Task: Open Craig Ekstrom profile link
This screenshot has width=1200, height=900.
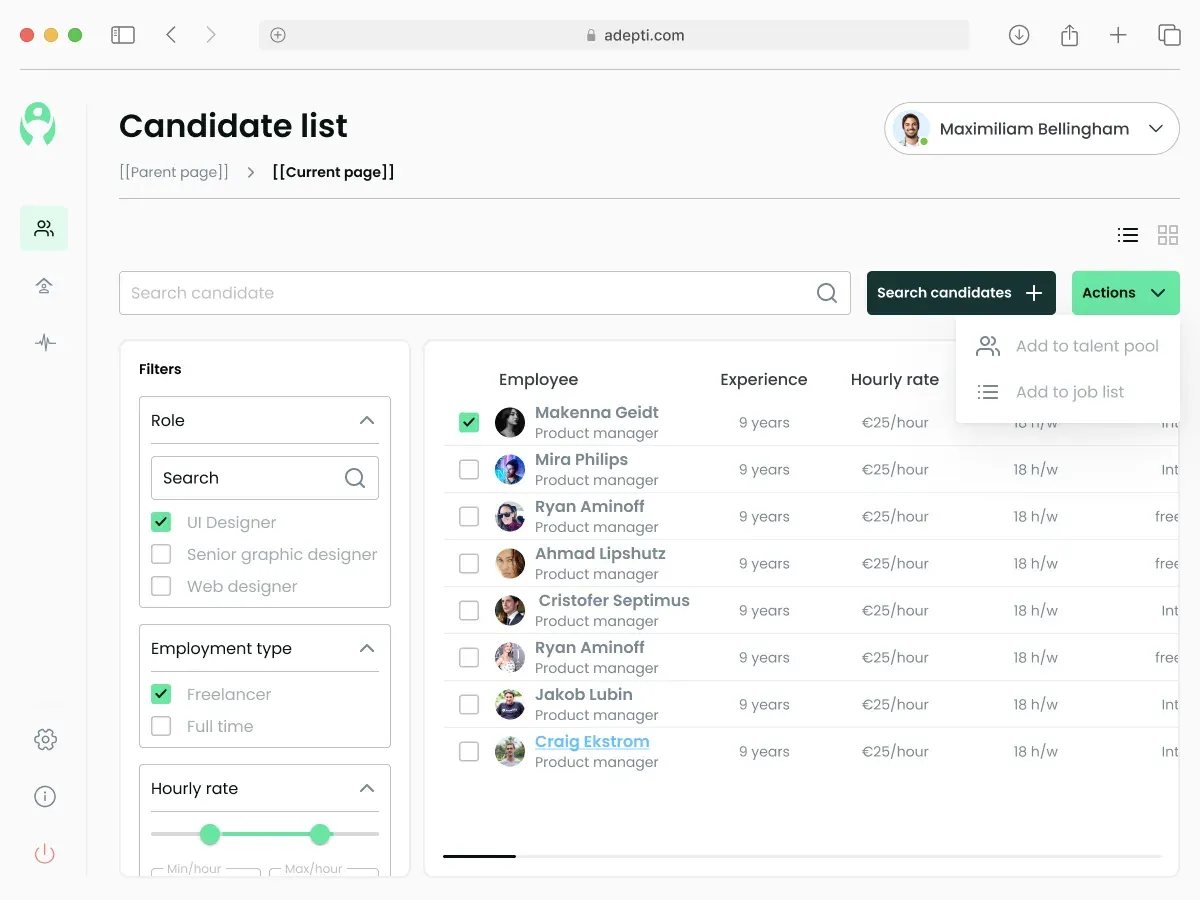Action: click(x=592, y=741)
